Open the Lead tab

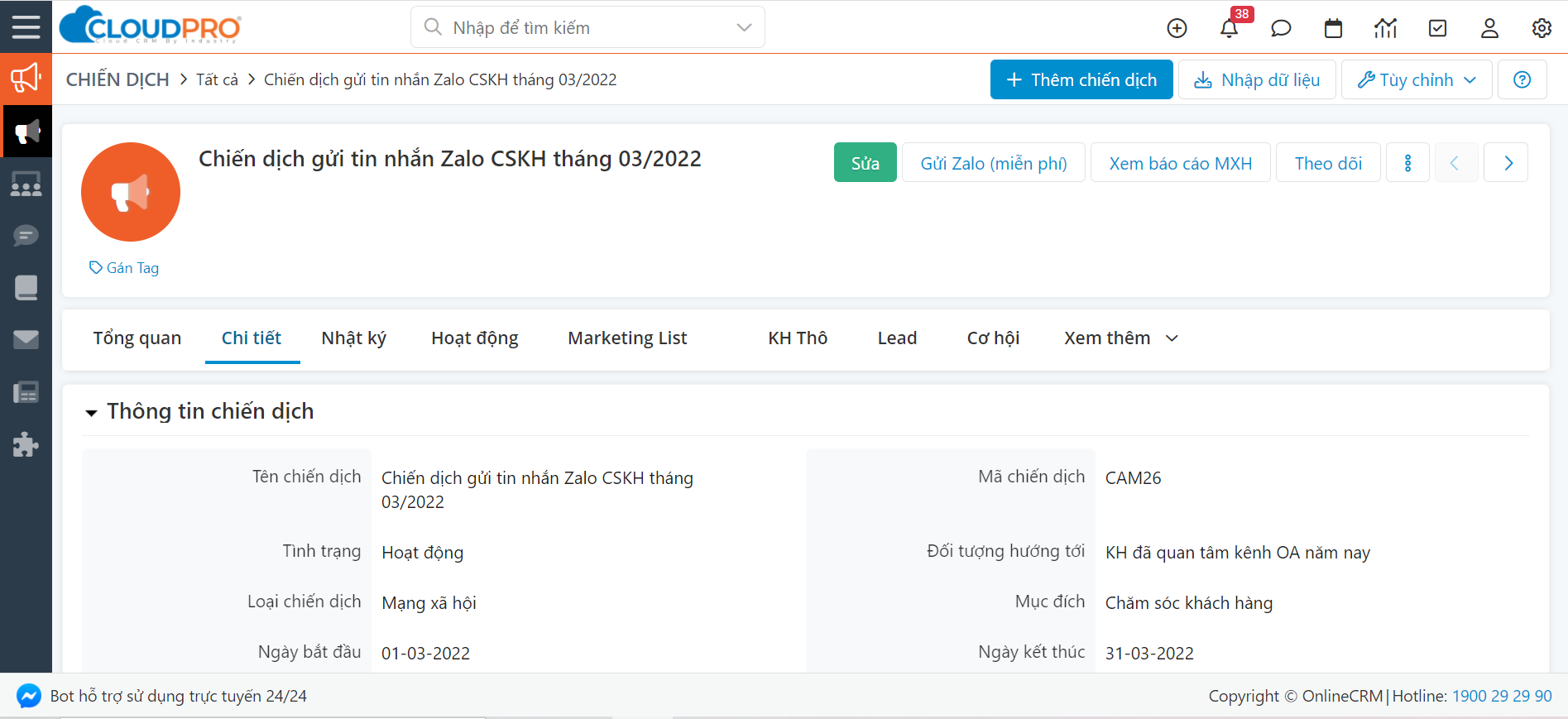tap(897, 338)
